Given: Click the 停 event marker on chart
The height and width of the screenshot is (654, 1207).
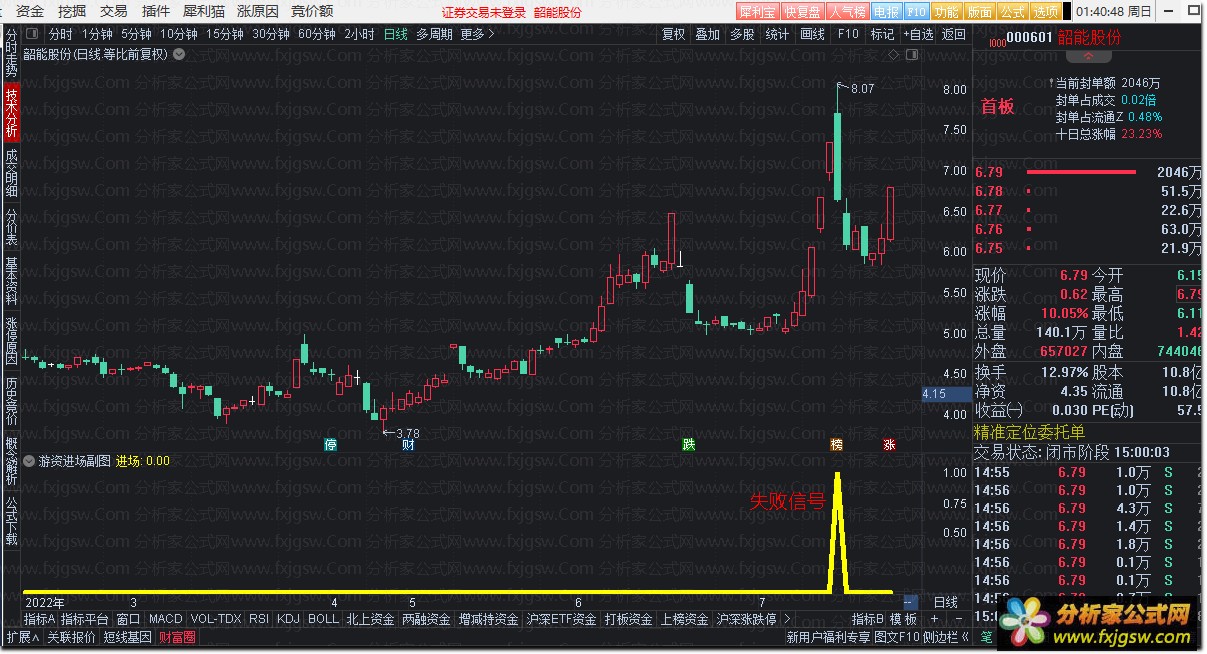Looking at the screenshot, I should [331, 445].
